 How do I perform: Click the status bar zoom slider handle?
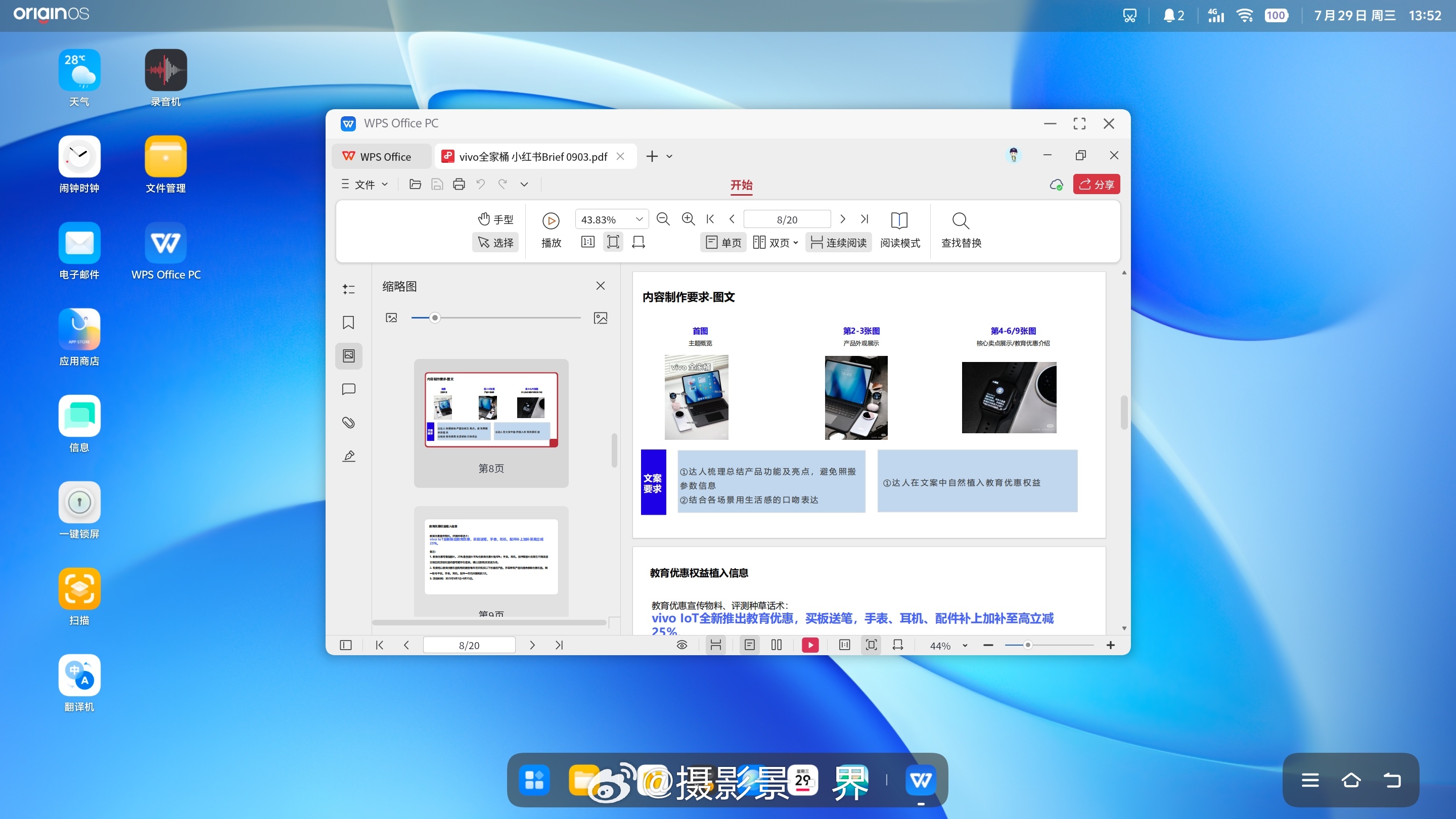click(1028, 645)
